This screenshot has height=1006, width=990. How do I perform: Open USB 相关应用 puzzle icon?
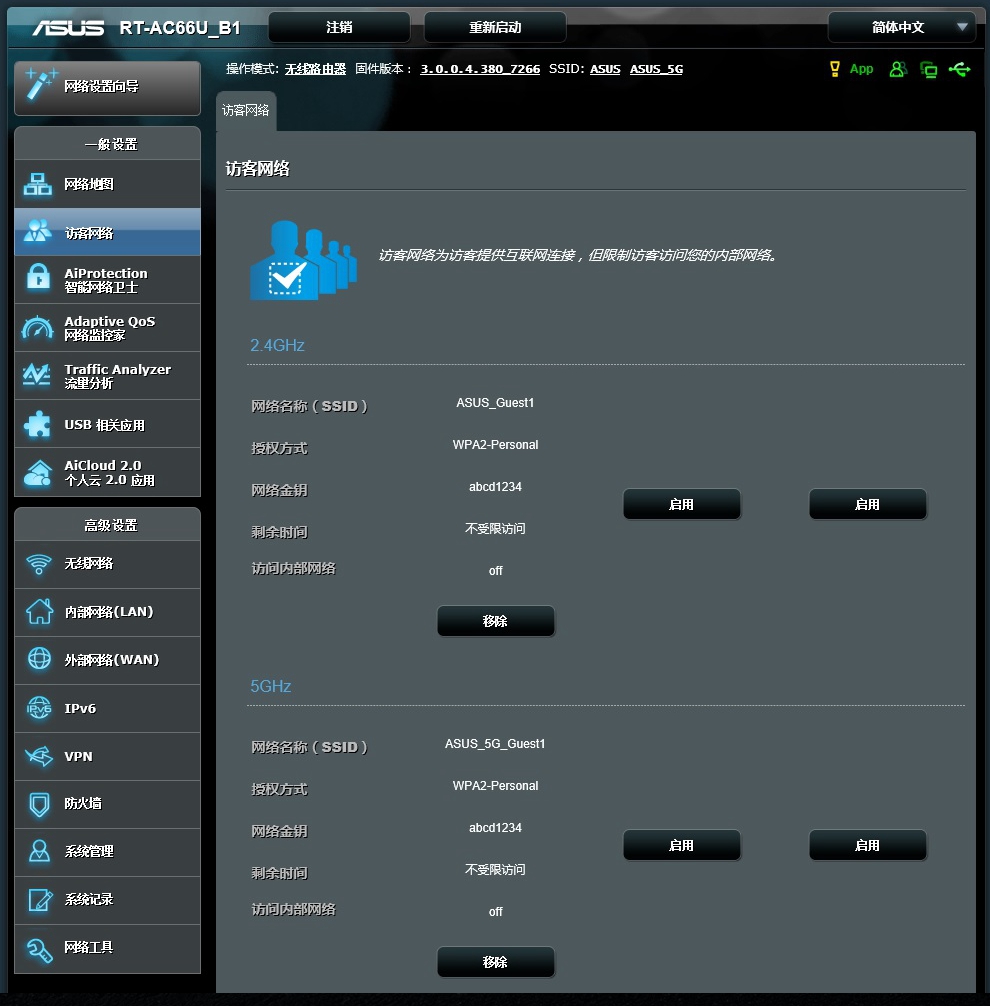tap(38, 425)
